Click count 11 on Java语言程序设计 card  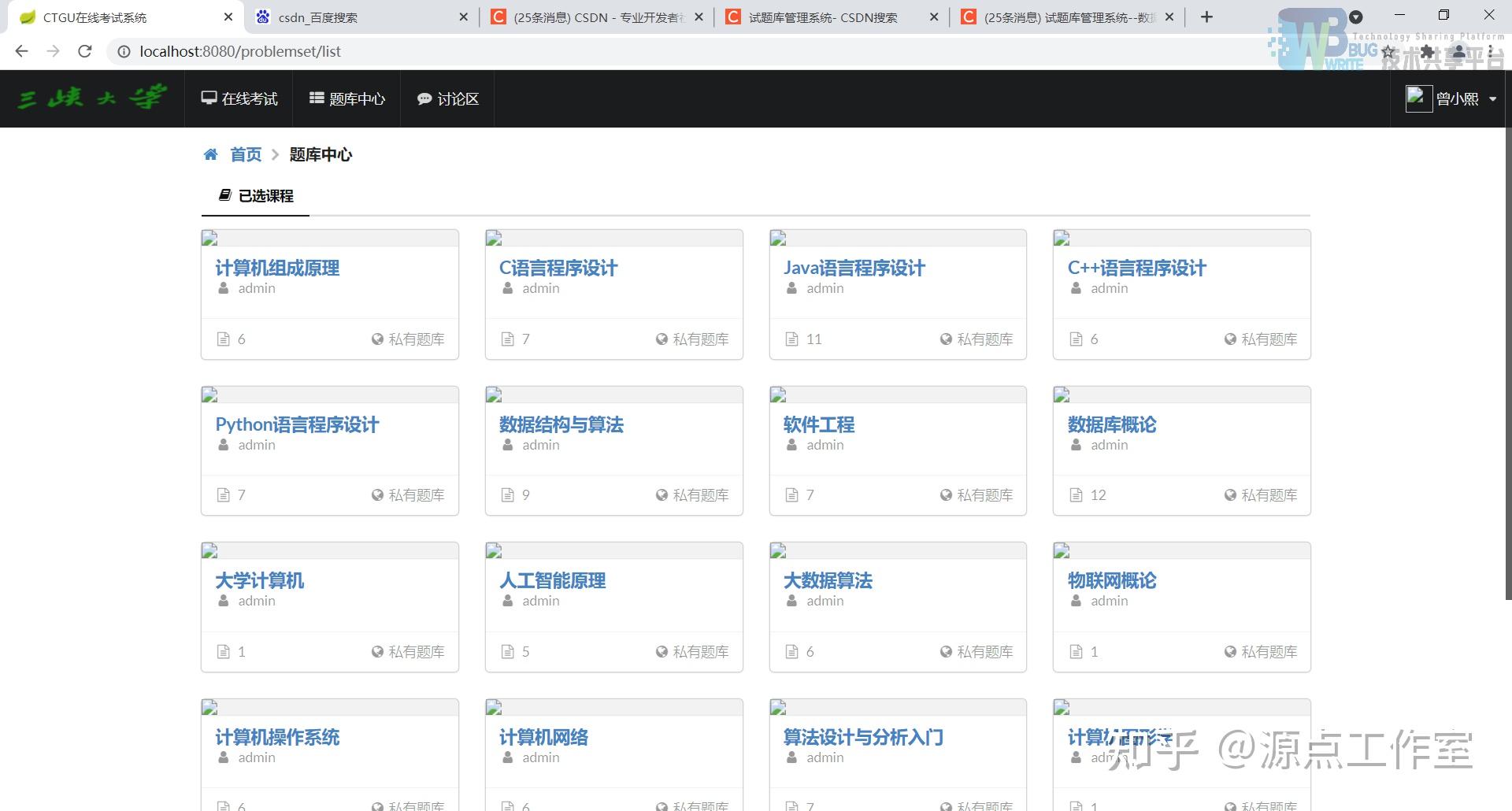pyautogui.click(x=814, y=339)
